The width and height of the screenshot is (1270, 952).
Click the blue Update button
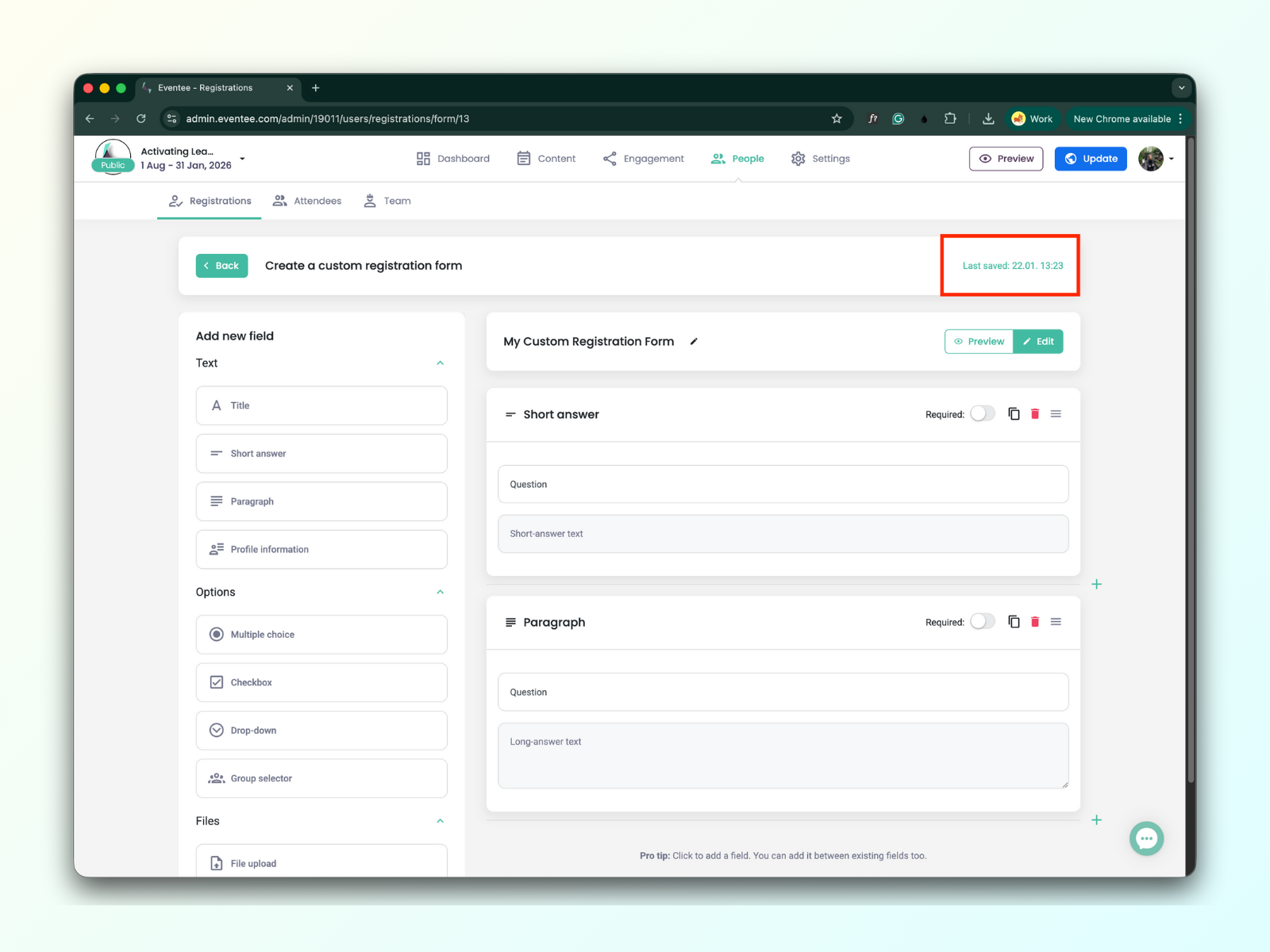pyautogui.click(x=1091, y=159)
